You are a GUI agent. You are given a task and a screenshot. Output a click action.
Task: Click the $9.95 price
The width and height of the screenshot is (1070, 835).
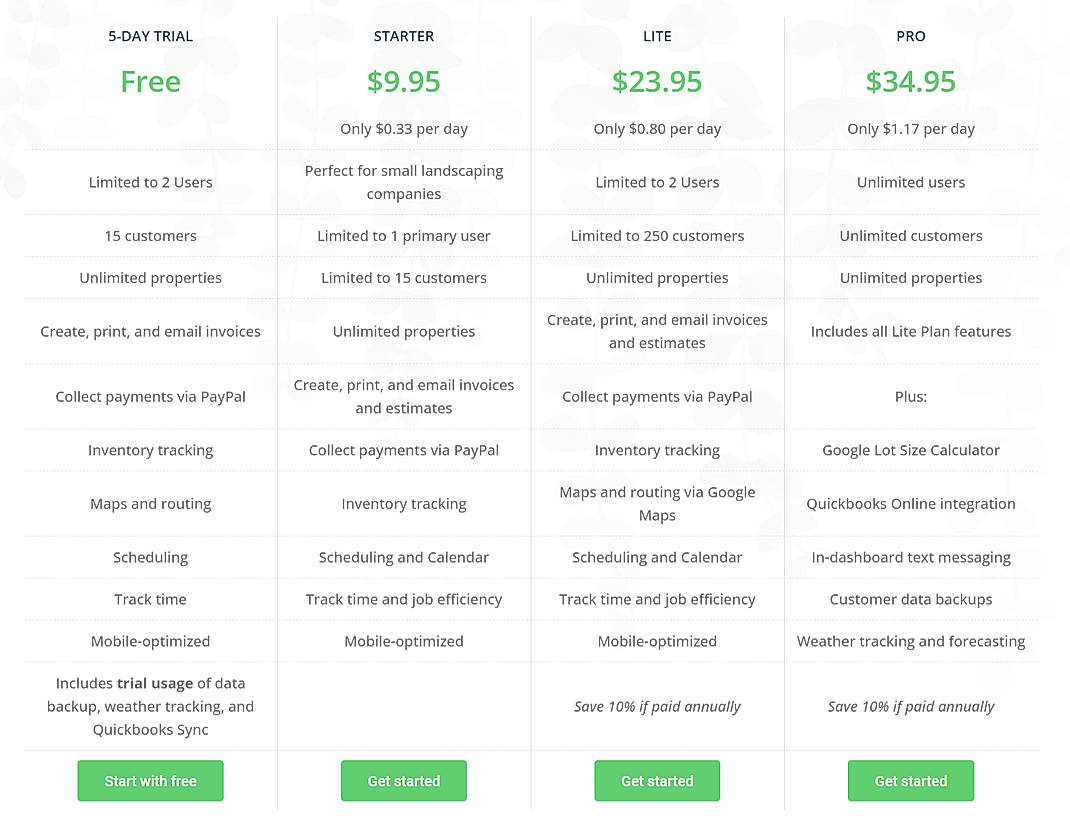403,82
